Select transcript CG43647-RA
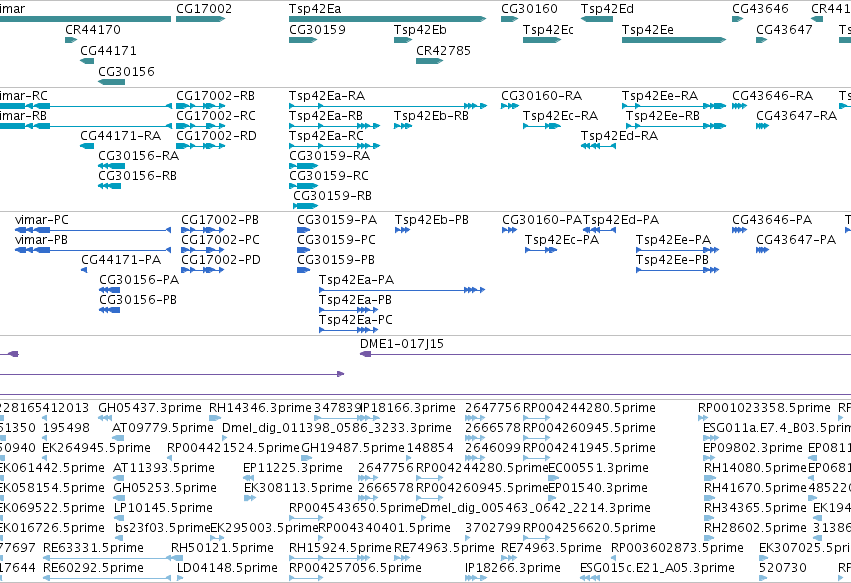The width and height of the screenshot is (851, 583). tap(796, 116)
